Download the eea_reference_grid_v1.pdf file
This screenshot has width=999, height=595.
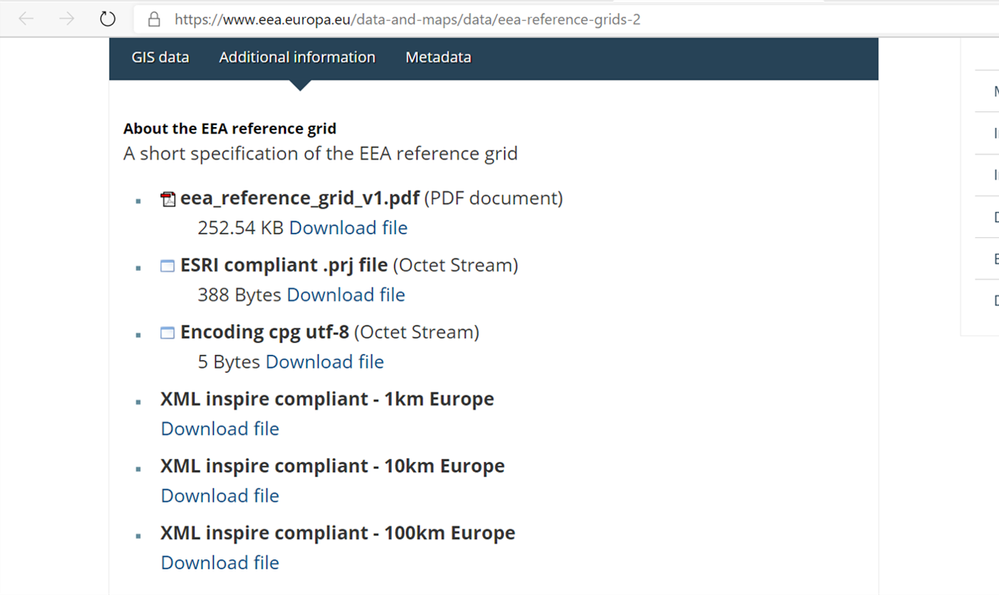pos(348,228)
